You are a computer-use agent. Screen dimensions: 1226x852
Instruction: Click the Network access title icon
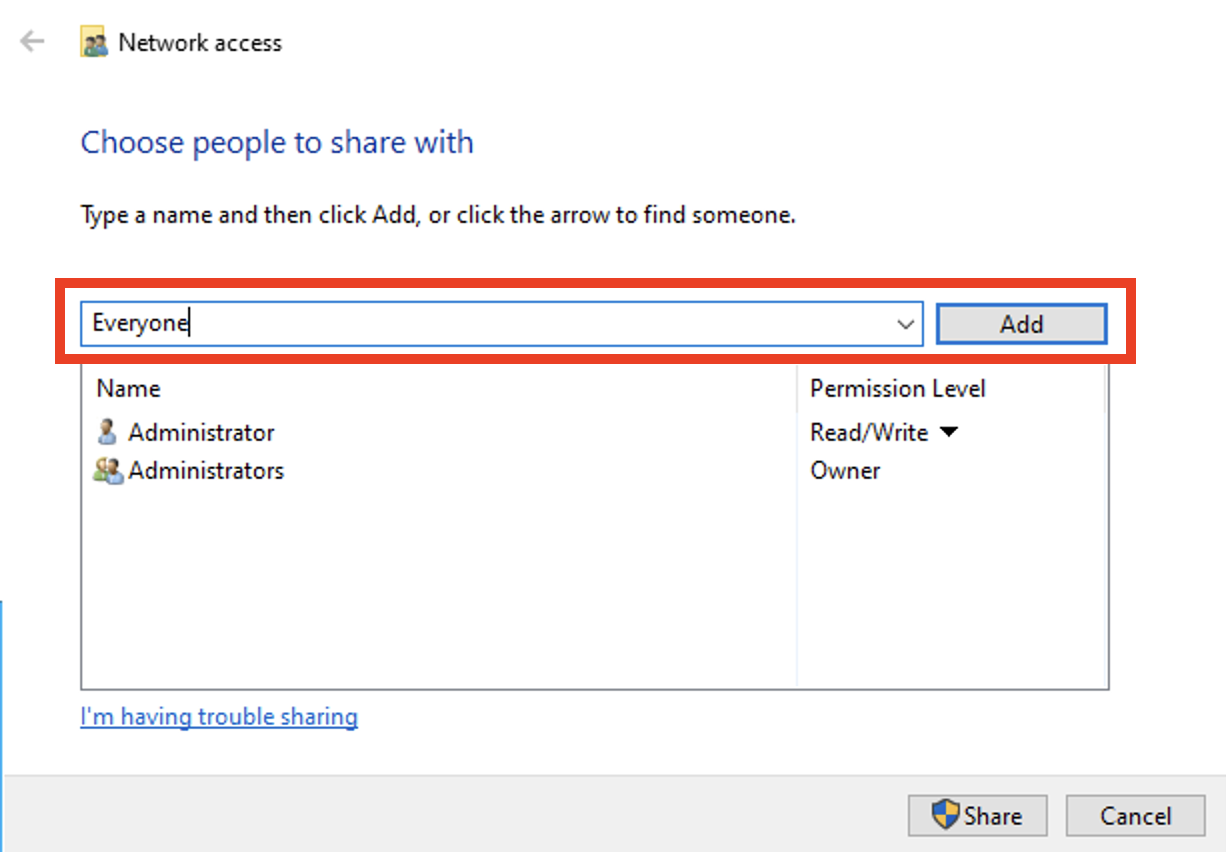[94, 43]
